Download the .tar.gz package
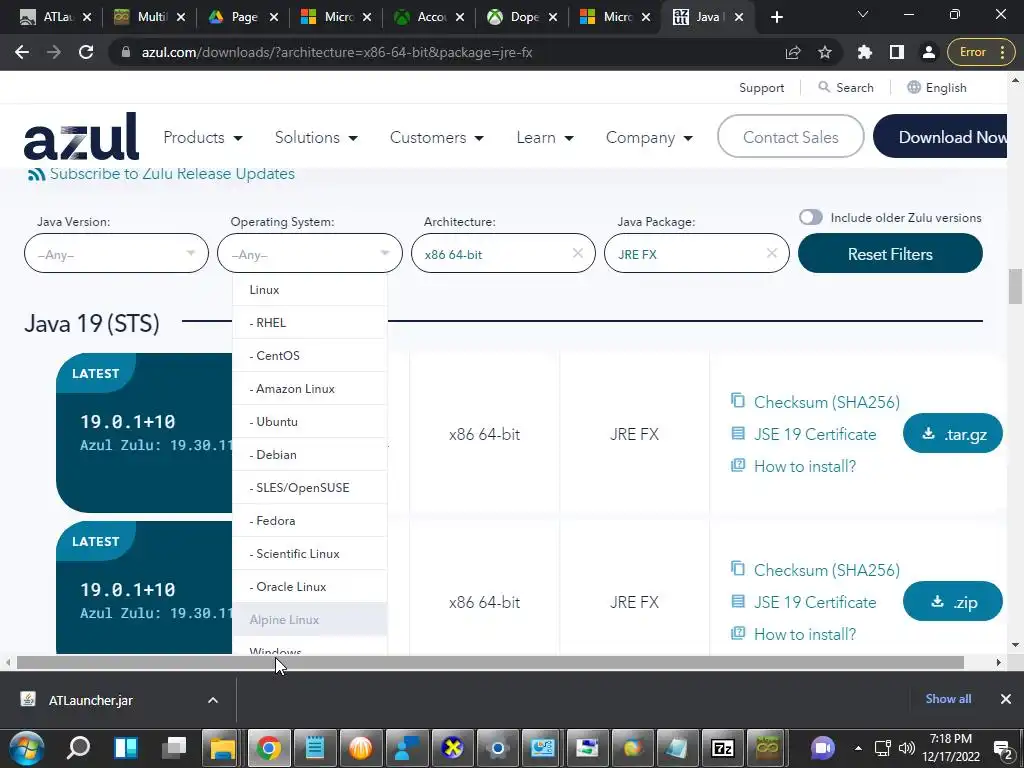This screenshot has width=1024, height=768. [953, 434]
